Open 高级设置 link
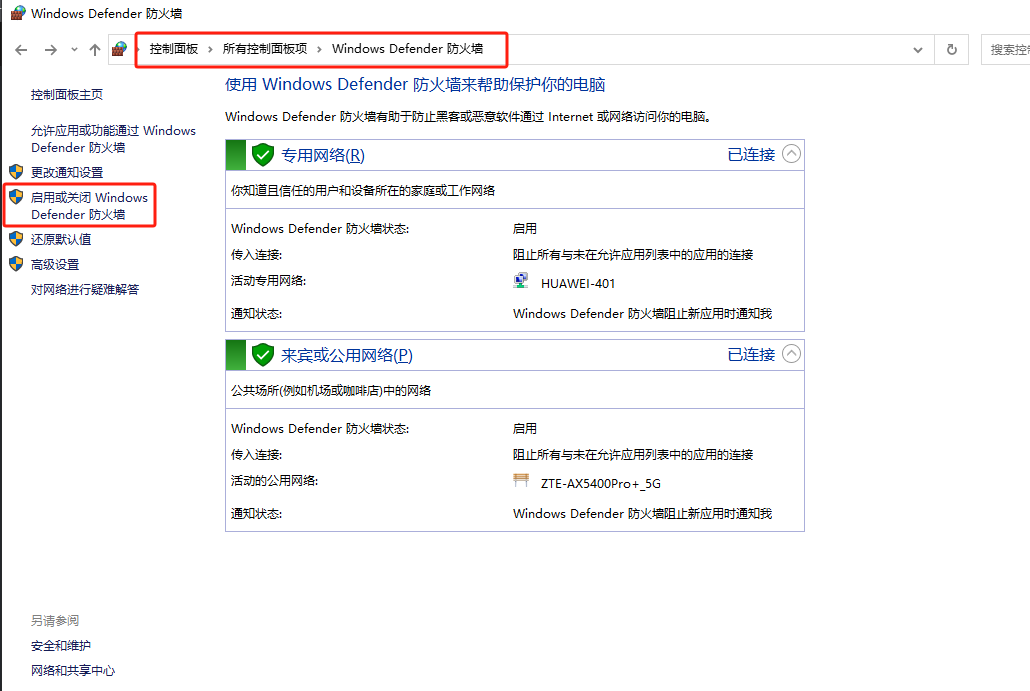Viewport: 1030px width, 691px height. [55, 265]
